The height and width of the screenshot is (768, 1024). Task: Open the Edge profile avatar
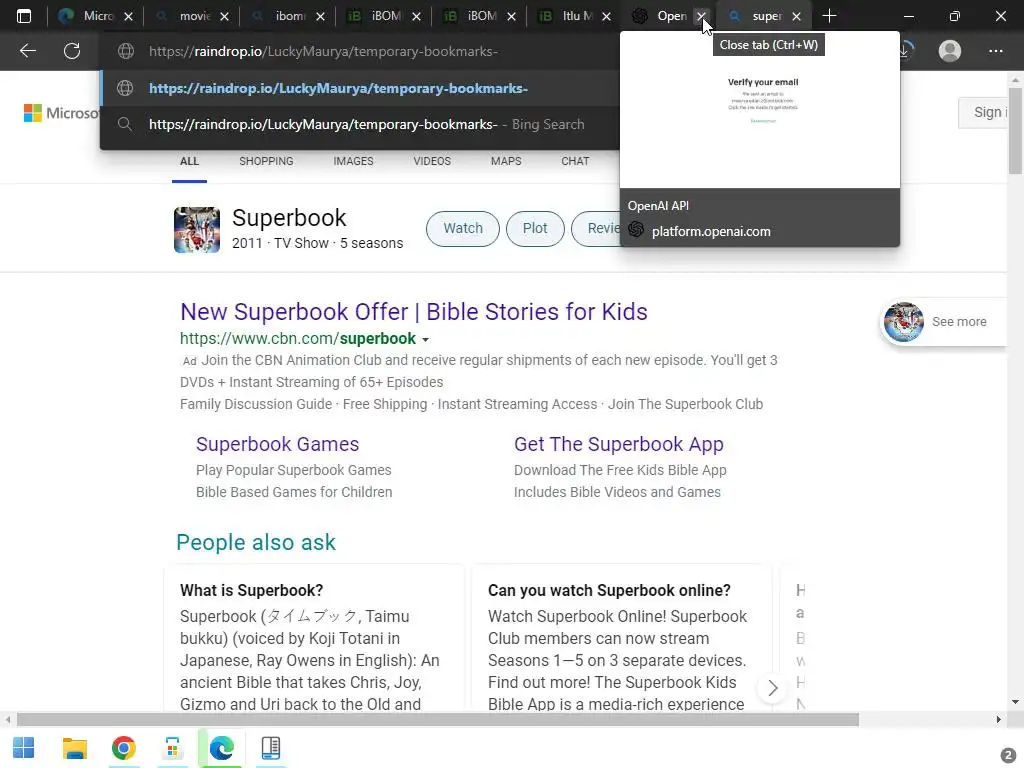pyautogui.click(x=950, y=51)
